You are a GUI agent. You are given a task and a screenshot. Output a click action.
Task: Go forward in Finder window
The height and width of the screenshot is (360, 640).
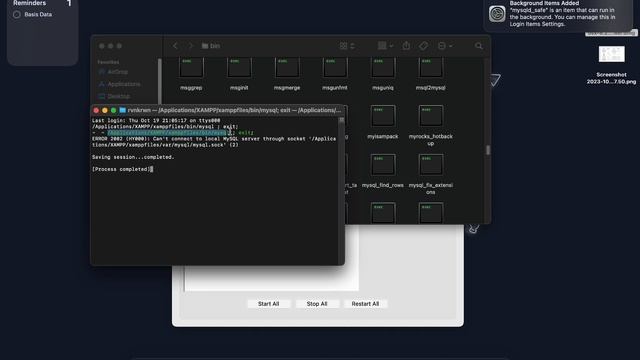[190, 46]
